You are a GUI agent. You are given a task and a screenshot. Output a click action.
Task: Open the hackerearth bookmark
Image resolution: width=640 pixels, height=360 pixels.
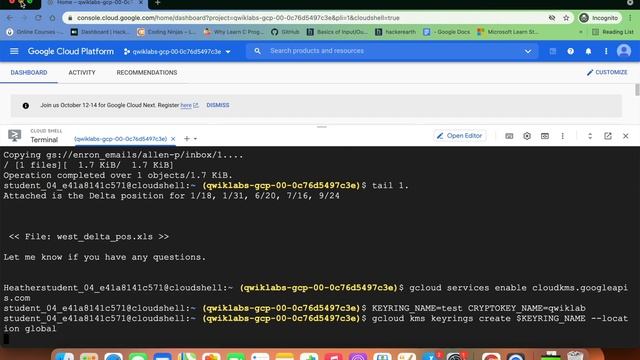point(395,32)
